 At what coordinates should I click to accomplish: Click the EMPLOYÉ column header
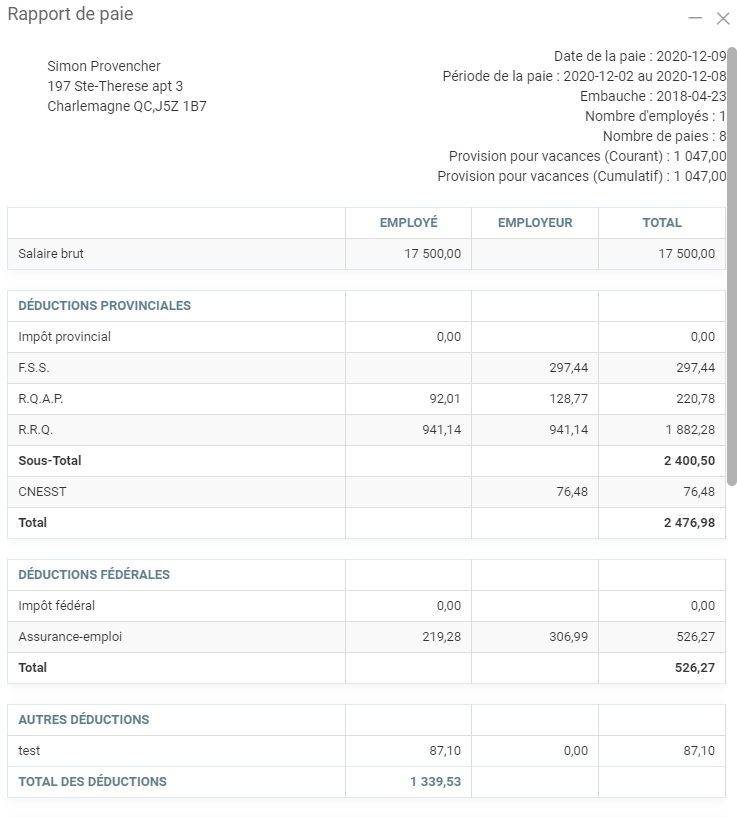pyautogui.click(x=408, y=223)
